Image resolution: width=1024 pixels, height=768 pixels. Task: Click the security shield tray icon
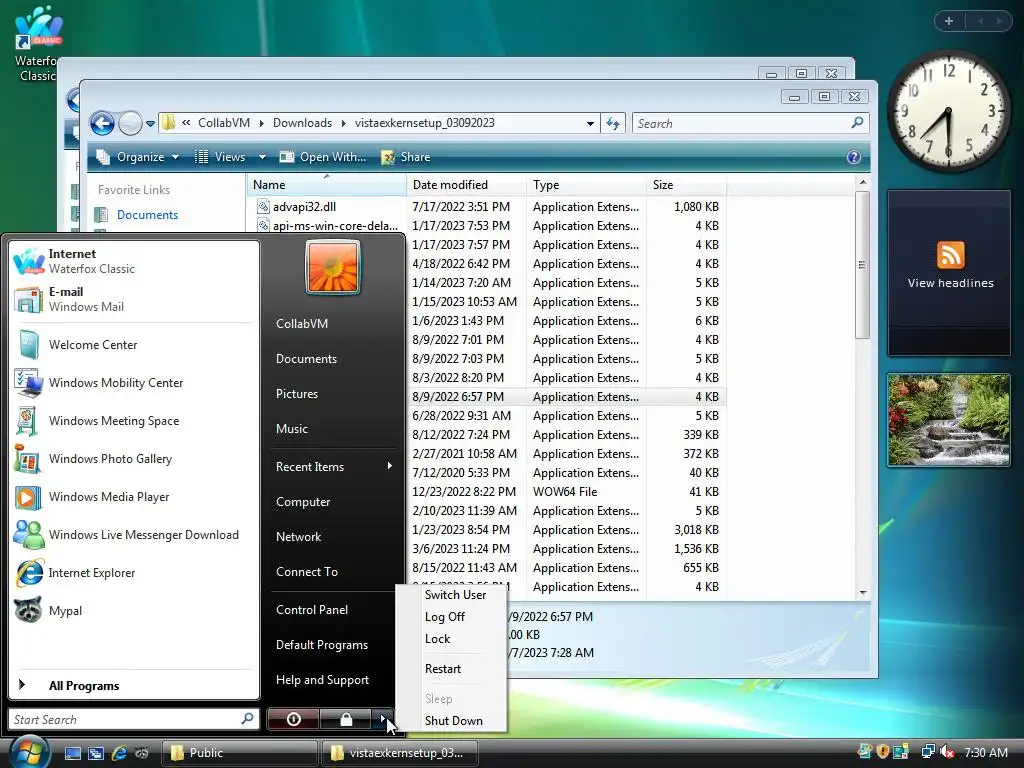click(882, 752)
